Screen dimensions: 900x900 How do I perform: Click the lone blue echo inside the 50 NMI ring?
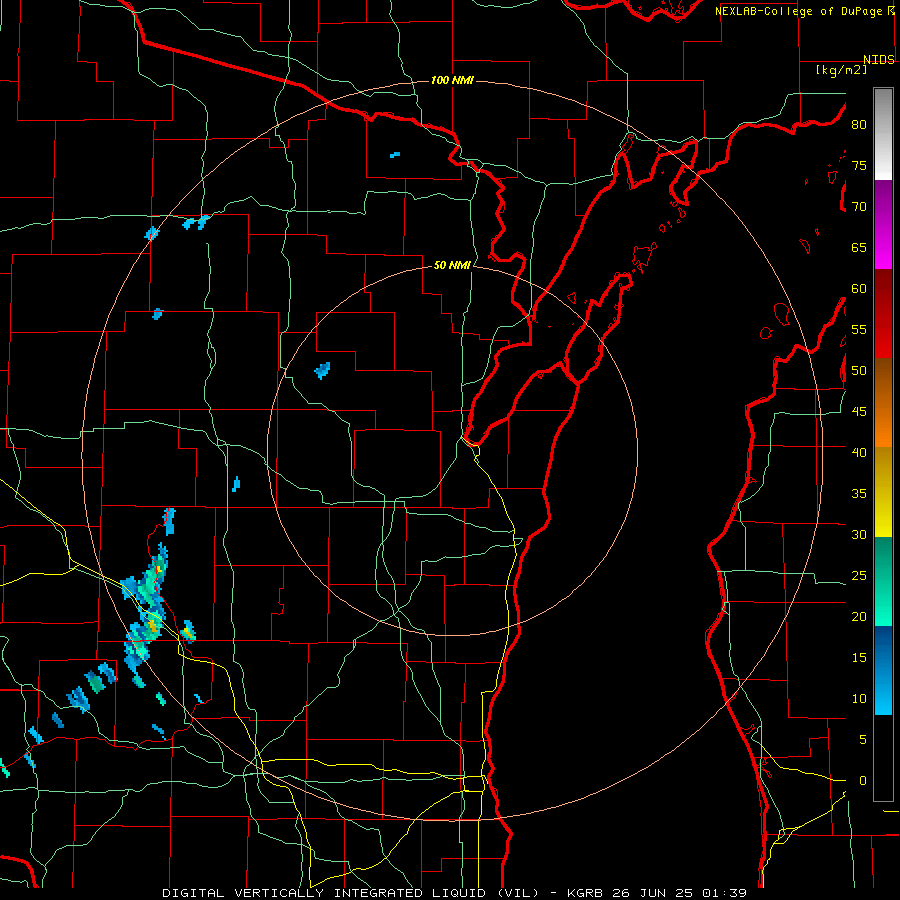(323, 371)
